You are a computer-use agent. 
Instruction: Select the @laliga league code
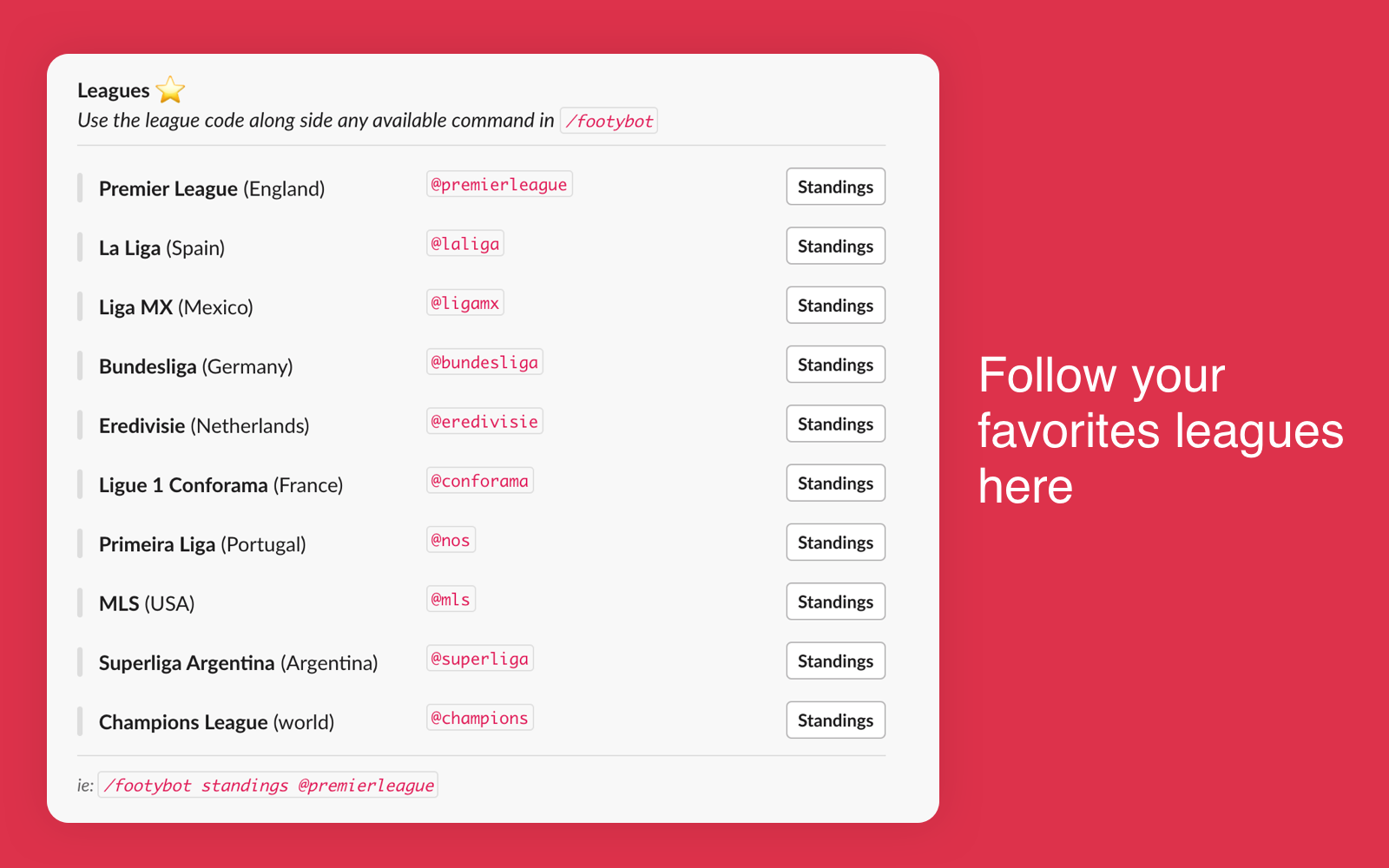click(x=465, y=243)
